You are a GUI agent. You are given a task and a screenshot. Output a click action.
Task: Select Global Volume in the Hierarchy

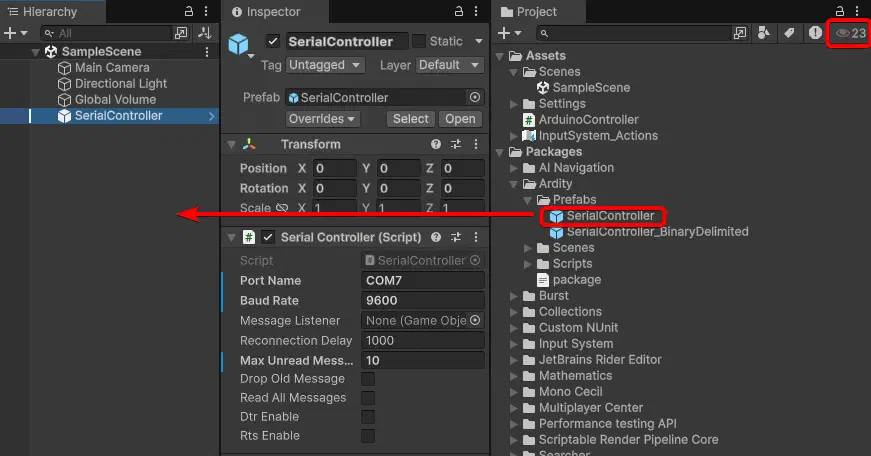(x=115, y=100)
